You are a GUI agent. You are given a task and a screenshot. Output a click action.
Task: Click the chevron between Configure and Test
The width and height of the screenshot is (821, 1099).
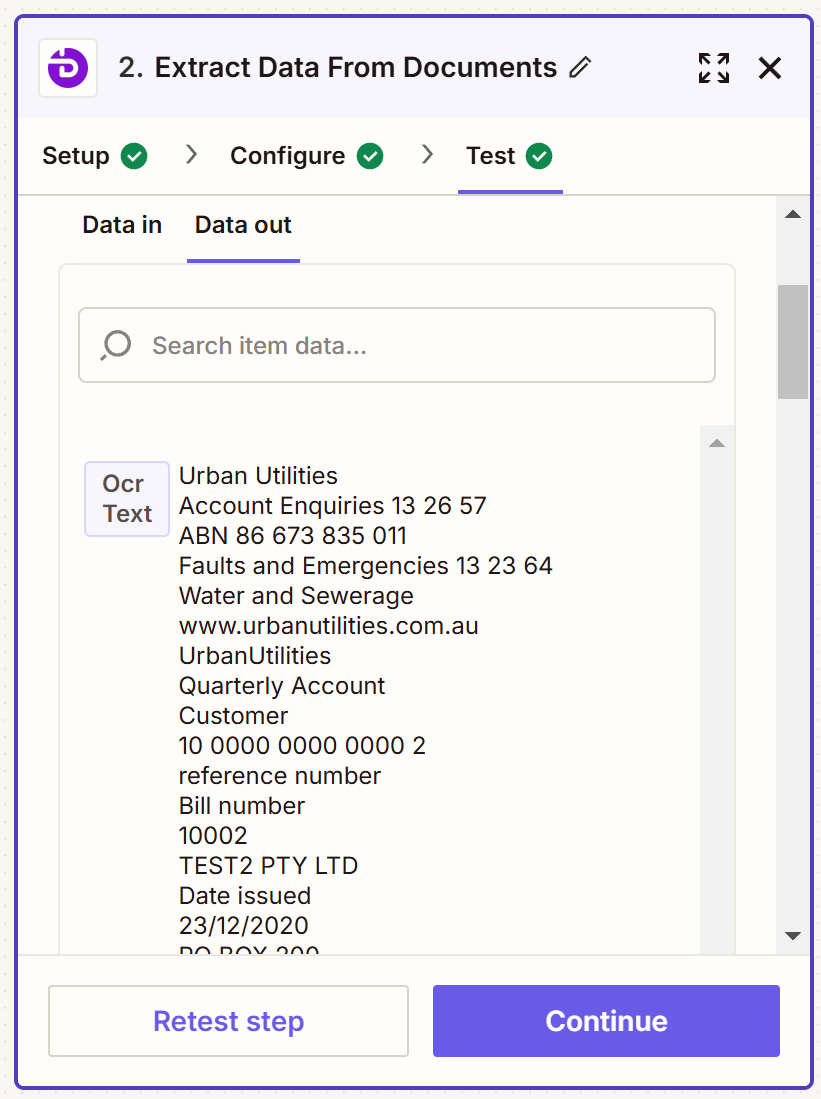tap(427, 154)
